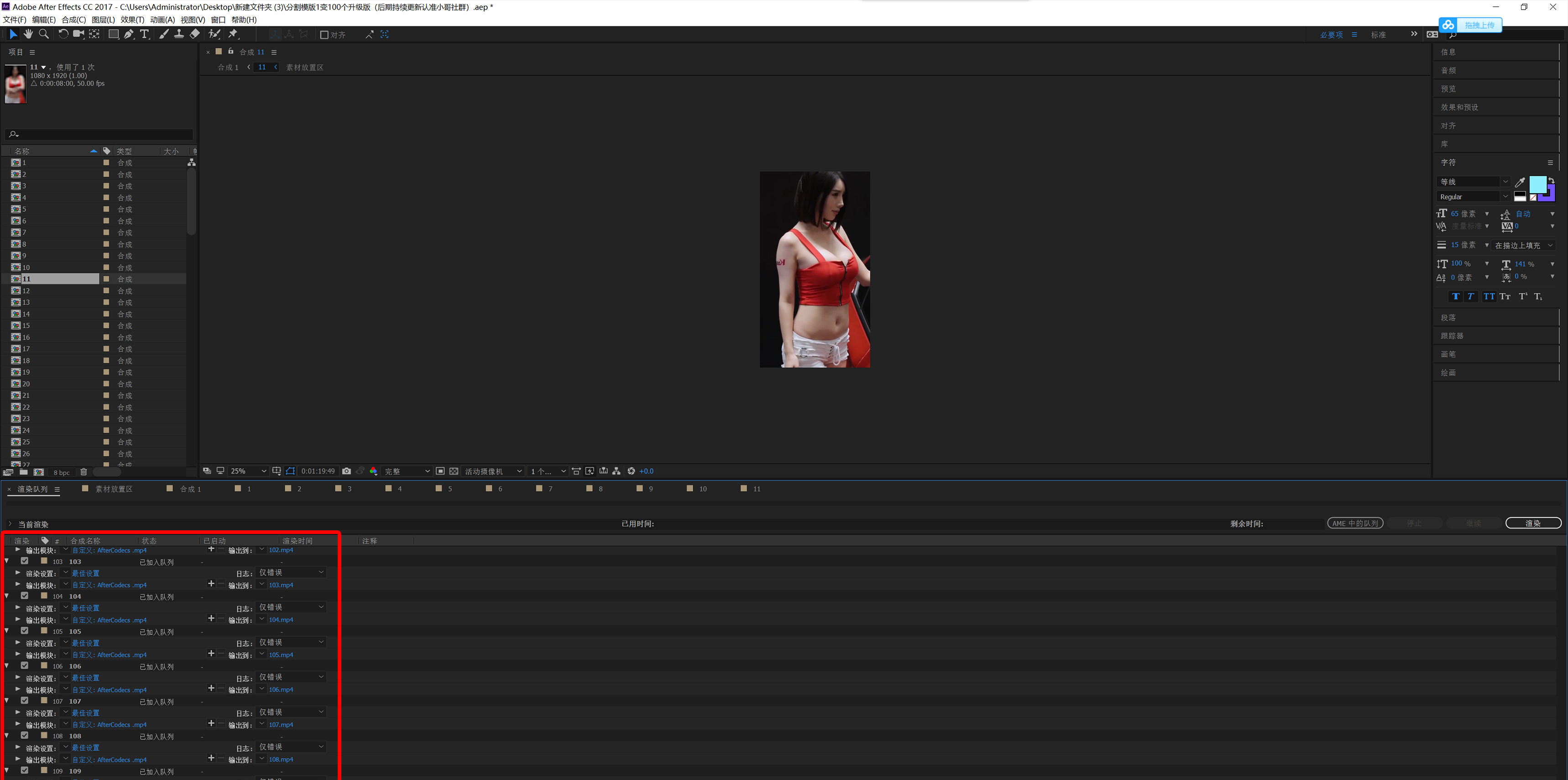
Task: Open the 25% magnification dropdown
Action: pos(248,471)
